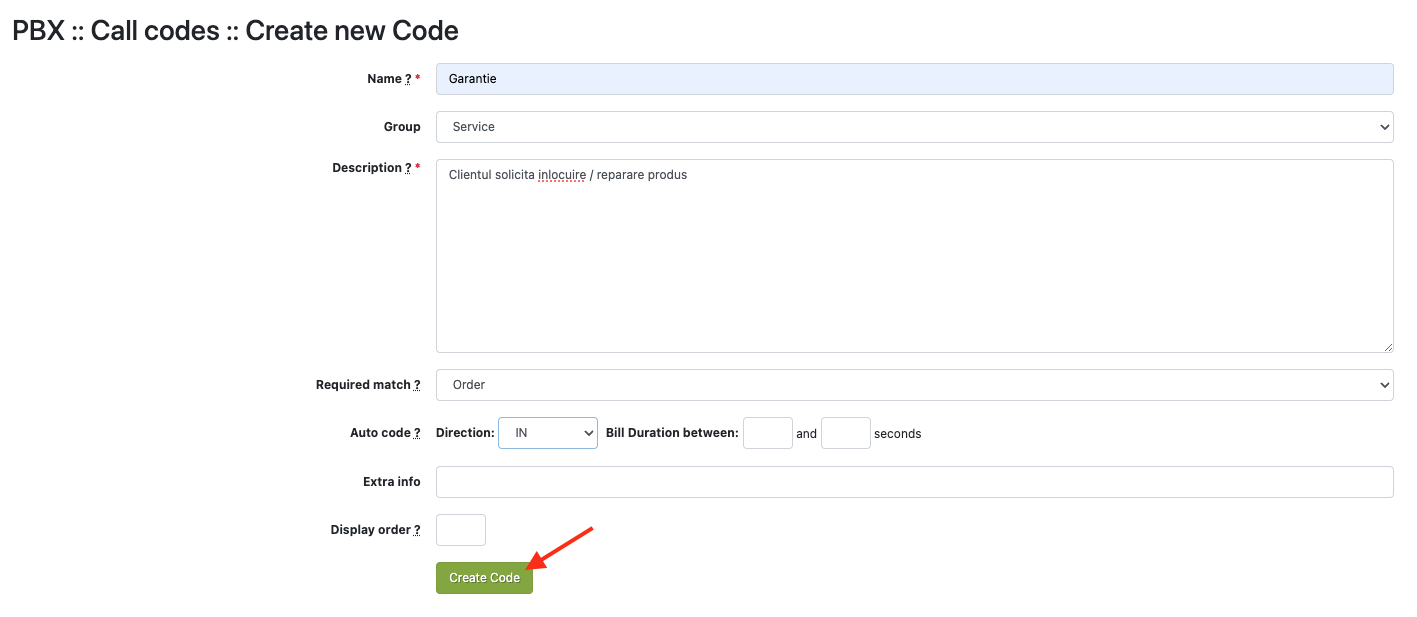Click the Group field label
This screenshot has width=1417, height=617.
(402, 127)
